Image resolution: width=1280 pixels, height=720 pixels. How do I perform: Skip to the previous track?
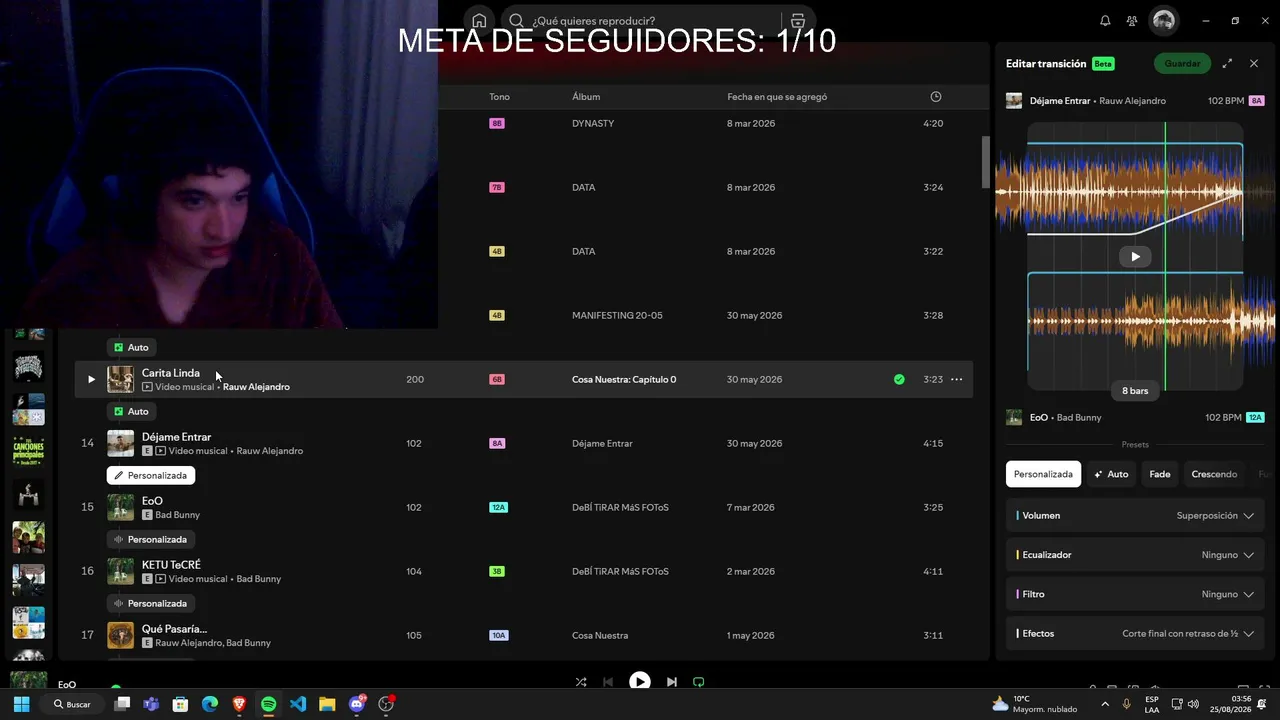click(608, 682)
